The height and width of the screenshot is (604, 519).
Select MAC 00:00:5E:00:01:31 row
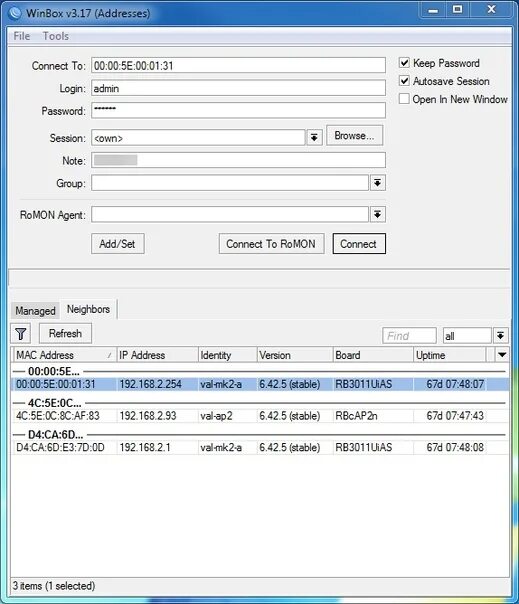point(260,384)
